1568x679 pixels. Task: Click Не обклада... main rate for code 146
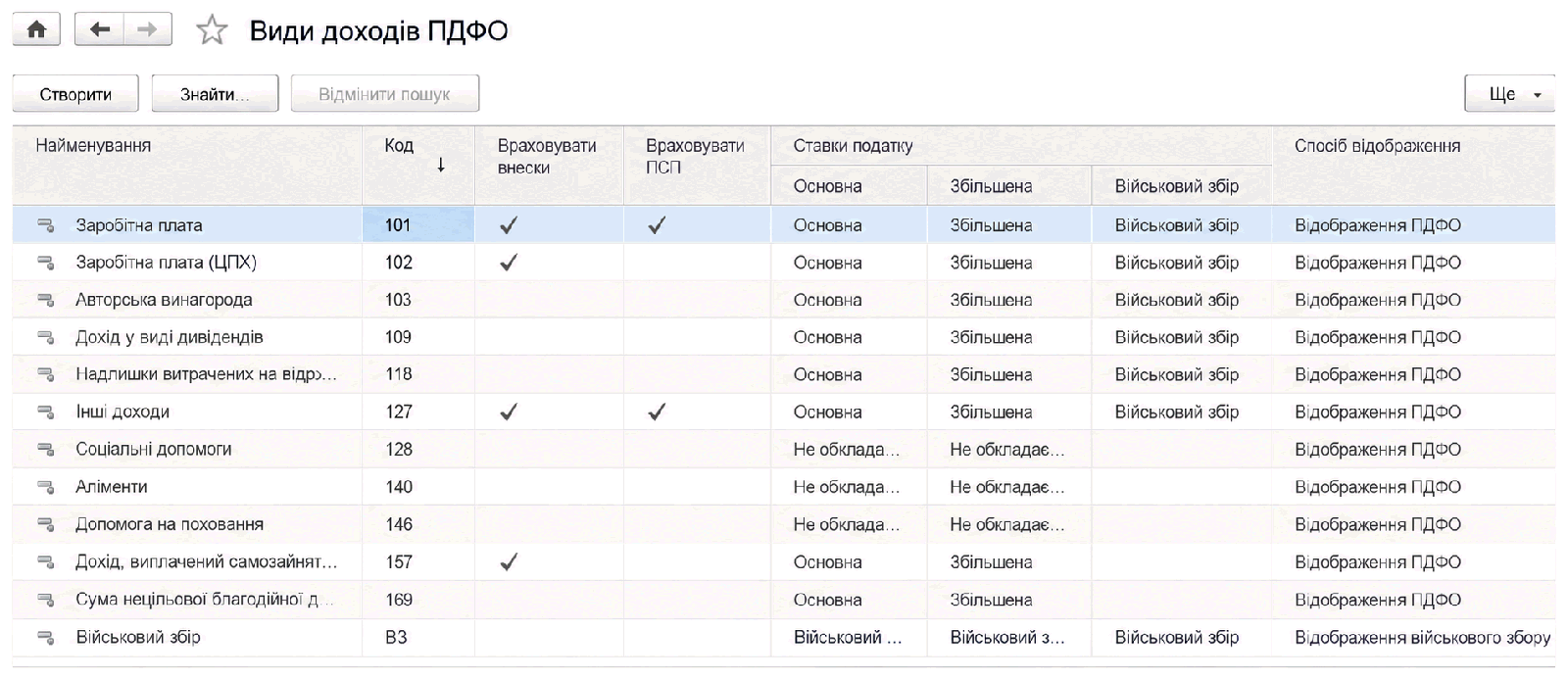847,524
